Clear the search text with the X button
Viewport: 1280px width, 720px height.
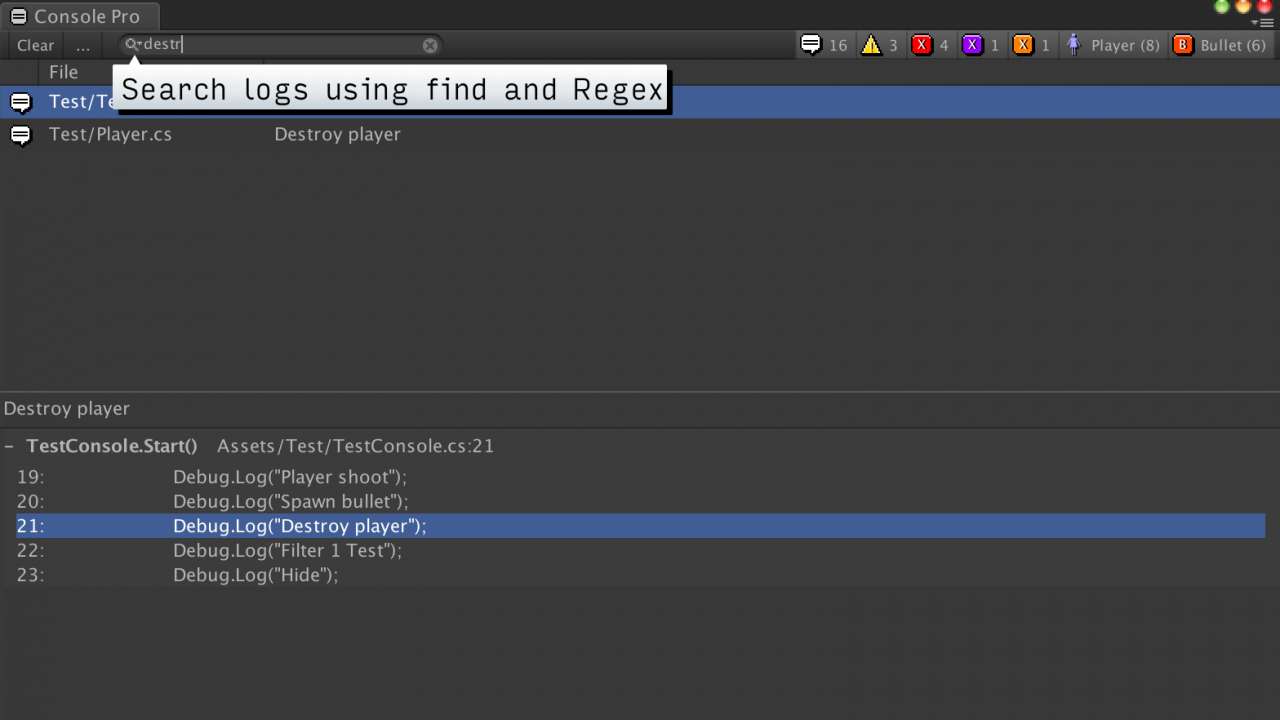tap(430, 45)
